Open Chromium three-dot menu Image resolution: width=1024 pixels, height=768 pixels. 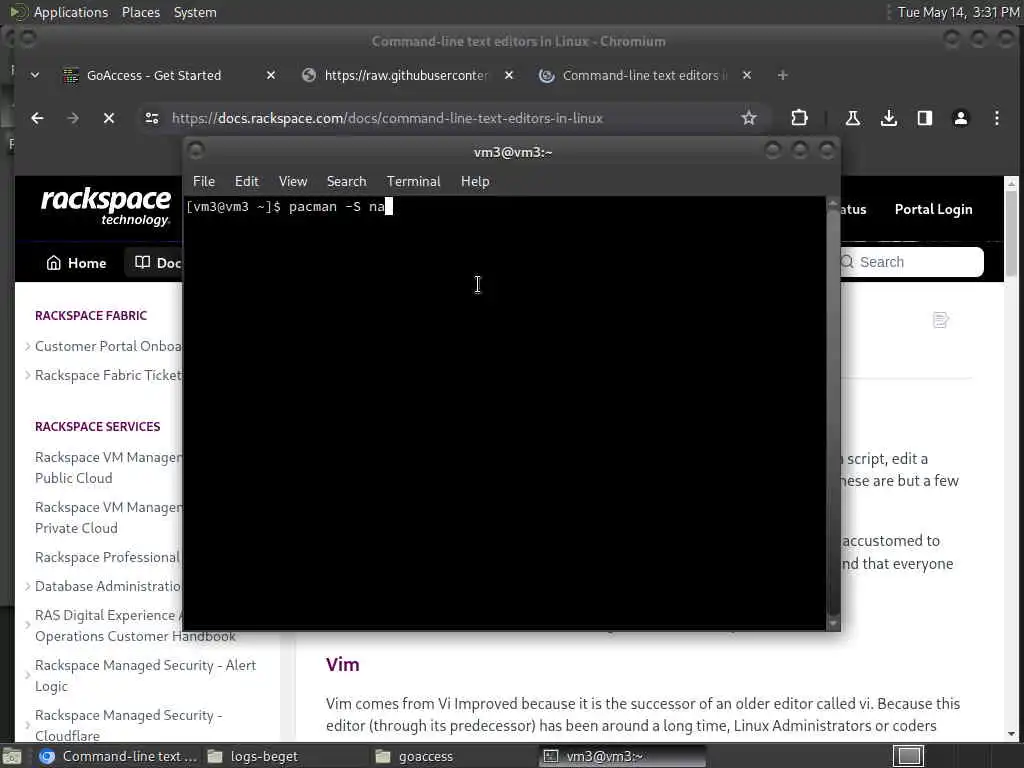(x=997, y=118)
